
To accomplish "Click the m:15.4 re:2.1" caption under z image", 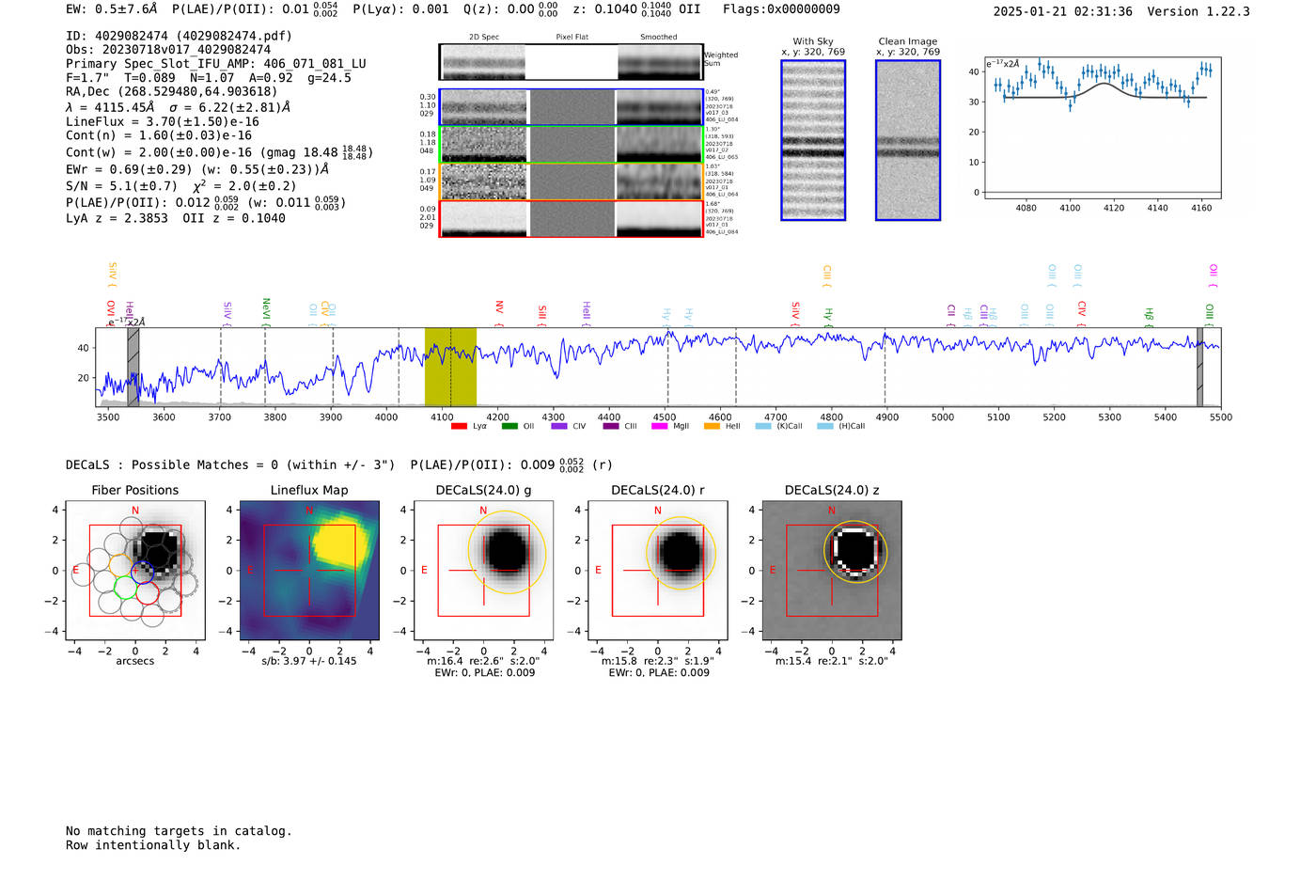I will click(832, 661).
